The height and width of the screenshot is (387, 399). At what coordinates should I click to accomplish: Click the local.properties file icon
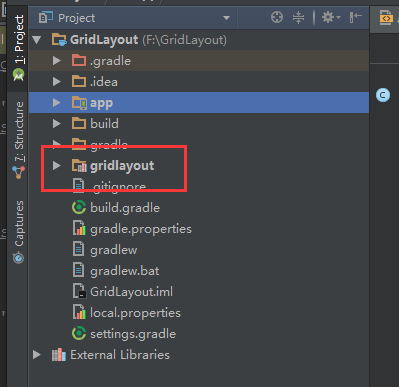point(79,312)
